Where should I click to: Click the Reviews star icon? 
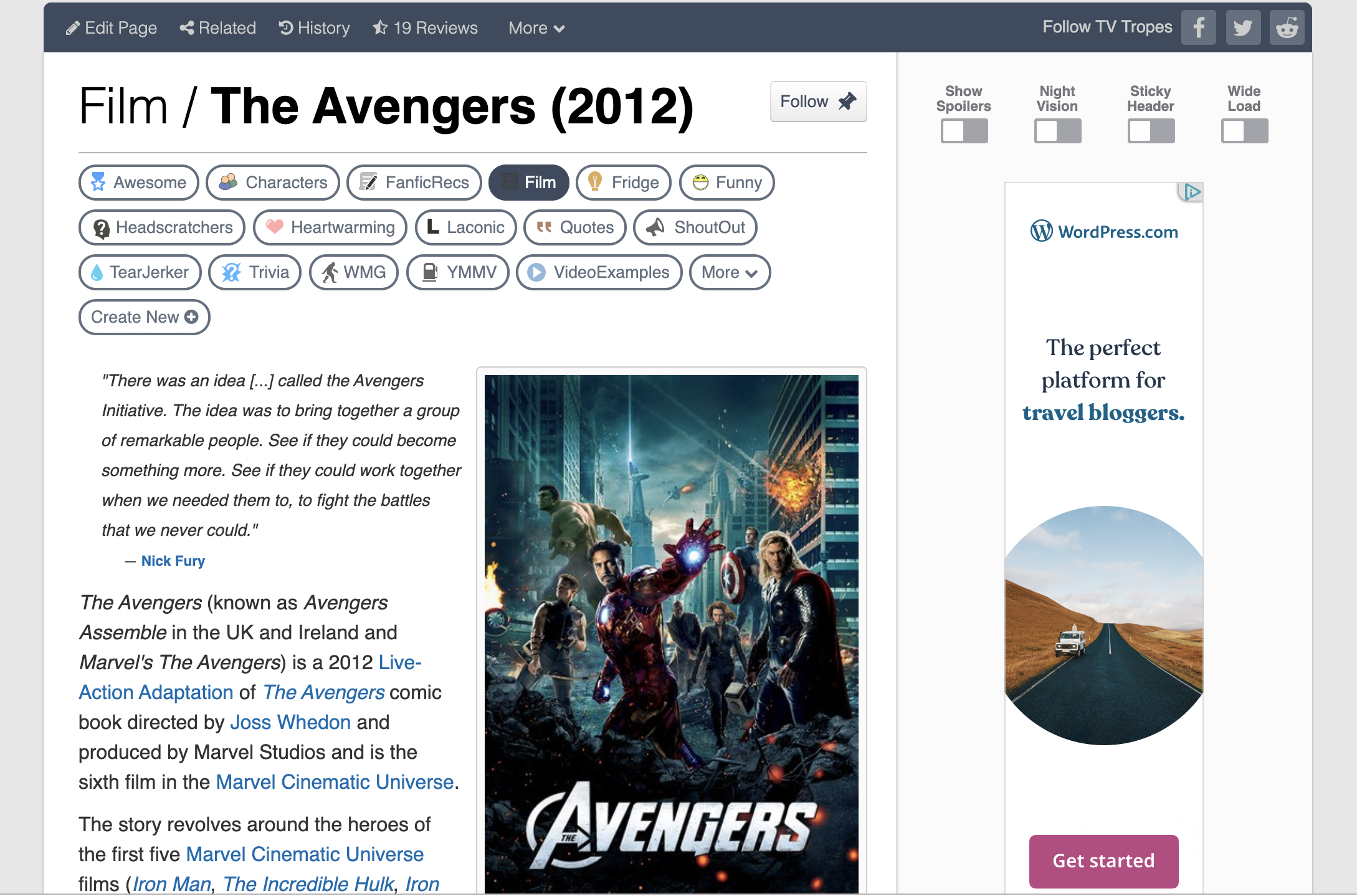[x=380, y=28]
